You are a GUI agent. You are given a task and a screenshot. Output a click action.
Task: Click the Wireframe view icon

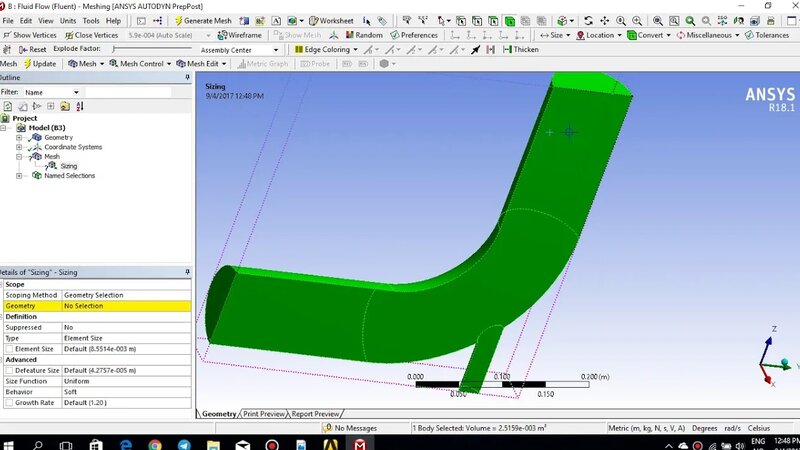coord(222,35)
